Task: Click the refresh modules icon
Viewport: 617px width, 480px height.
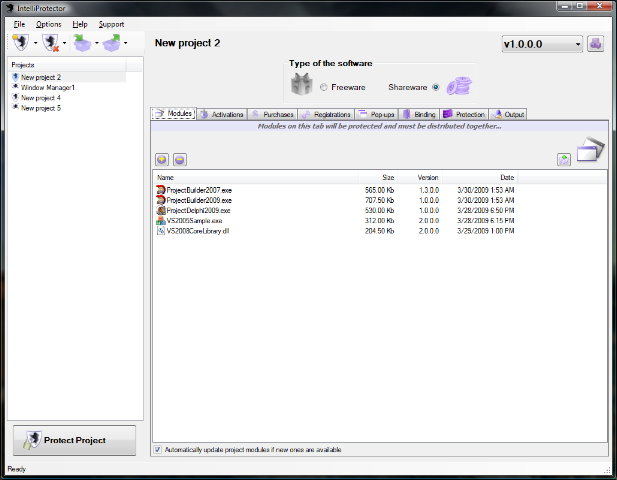Action: (564, 159)
